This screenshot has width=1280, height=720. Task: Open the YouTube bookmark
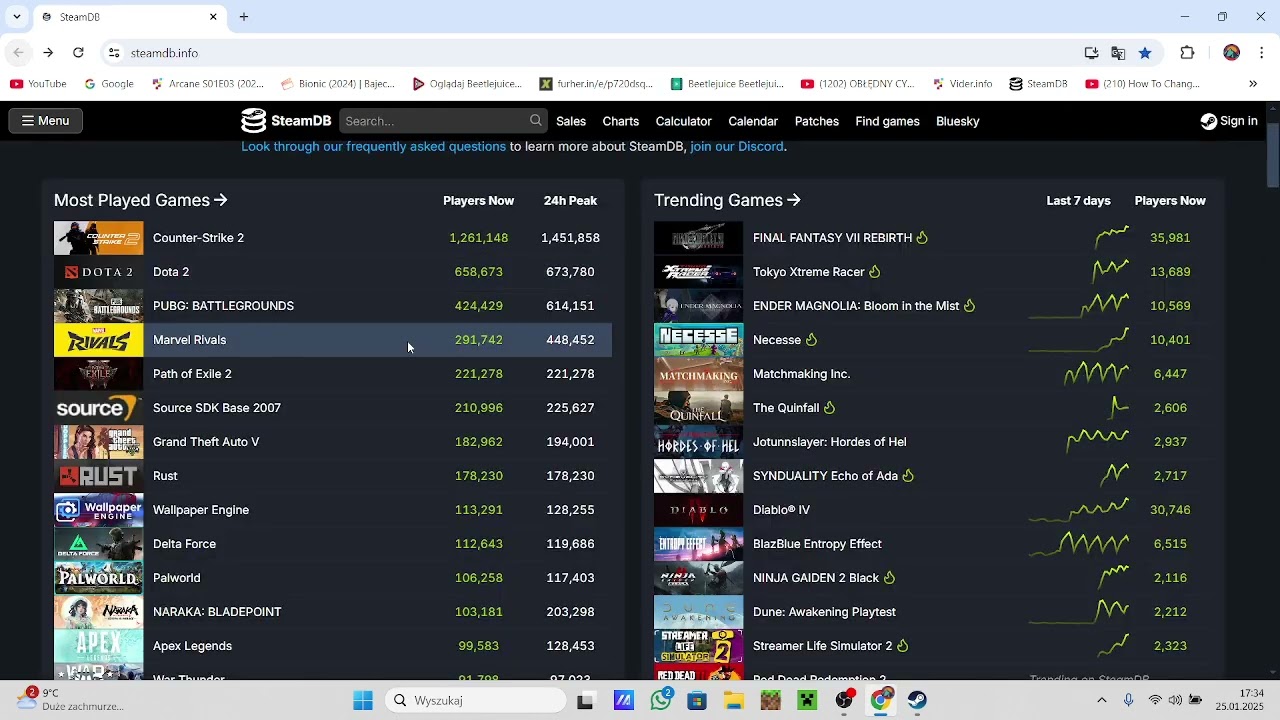pyautogui.click(x=38, y=84)
